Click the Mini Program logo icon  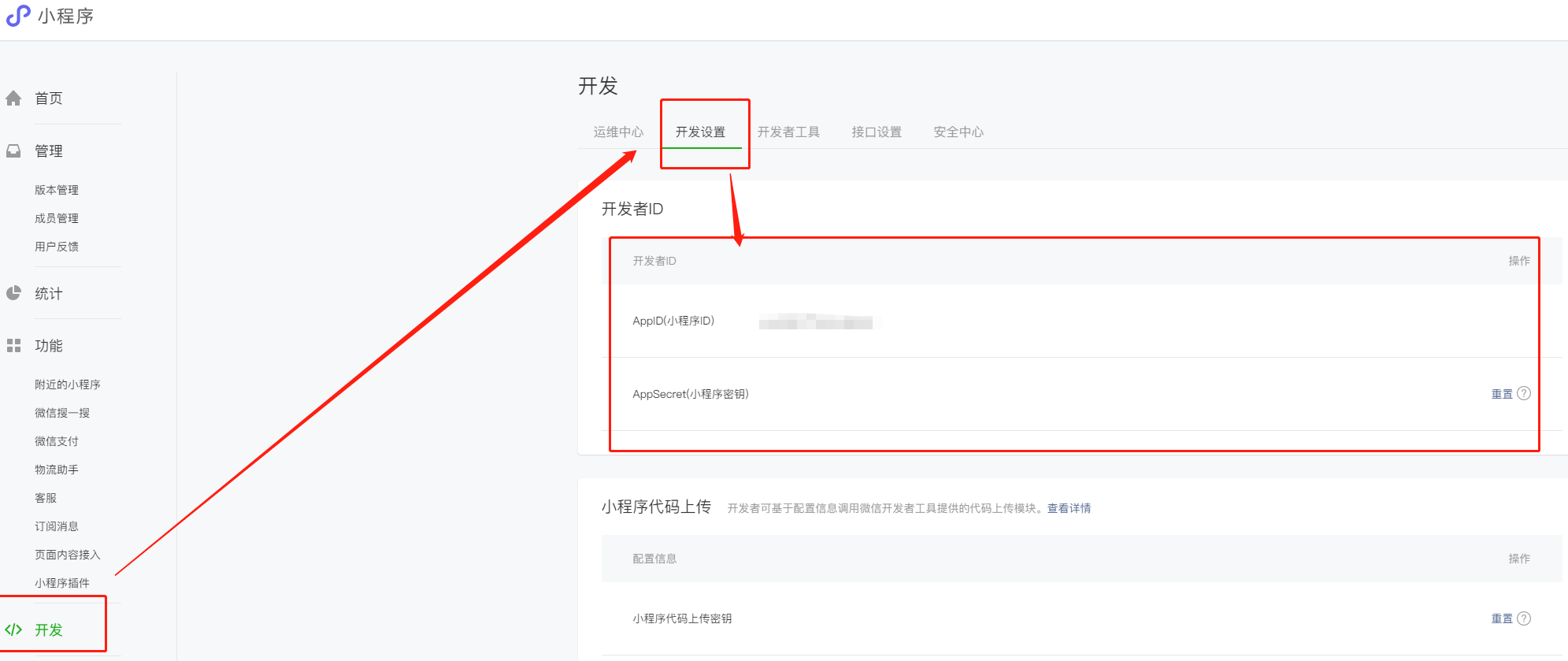18,16
